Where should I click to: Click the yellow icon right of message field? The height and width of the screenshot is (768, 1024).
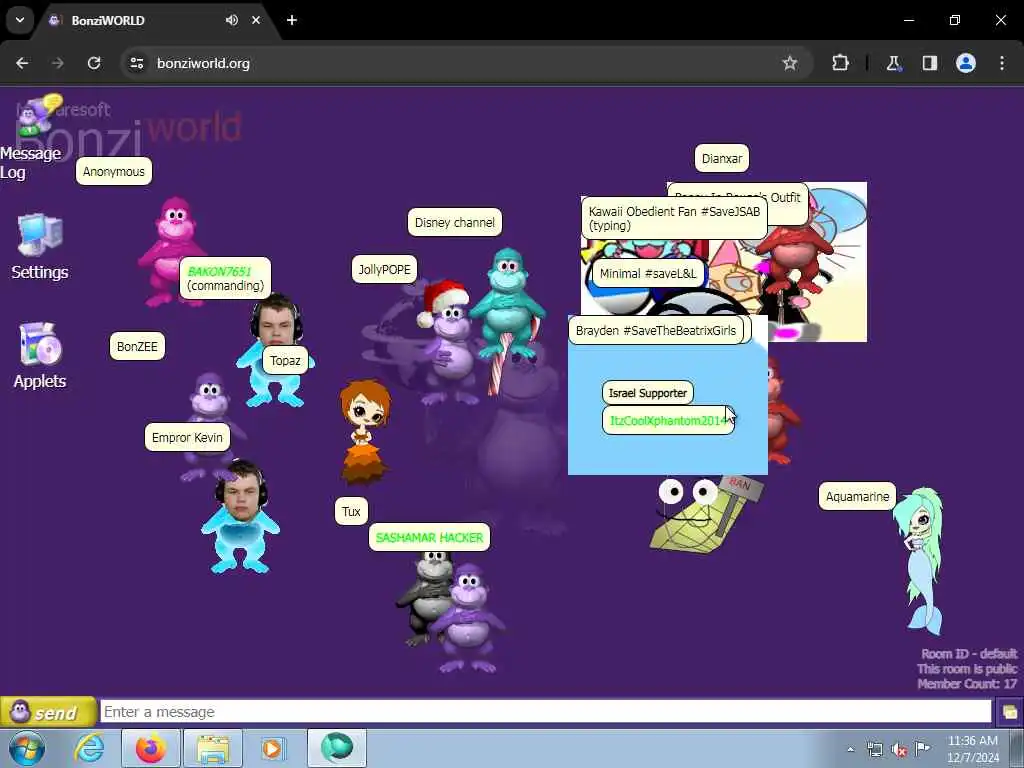tap(1009, 712)
